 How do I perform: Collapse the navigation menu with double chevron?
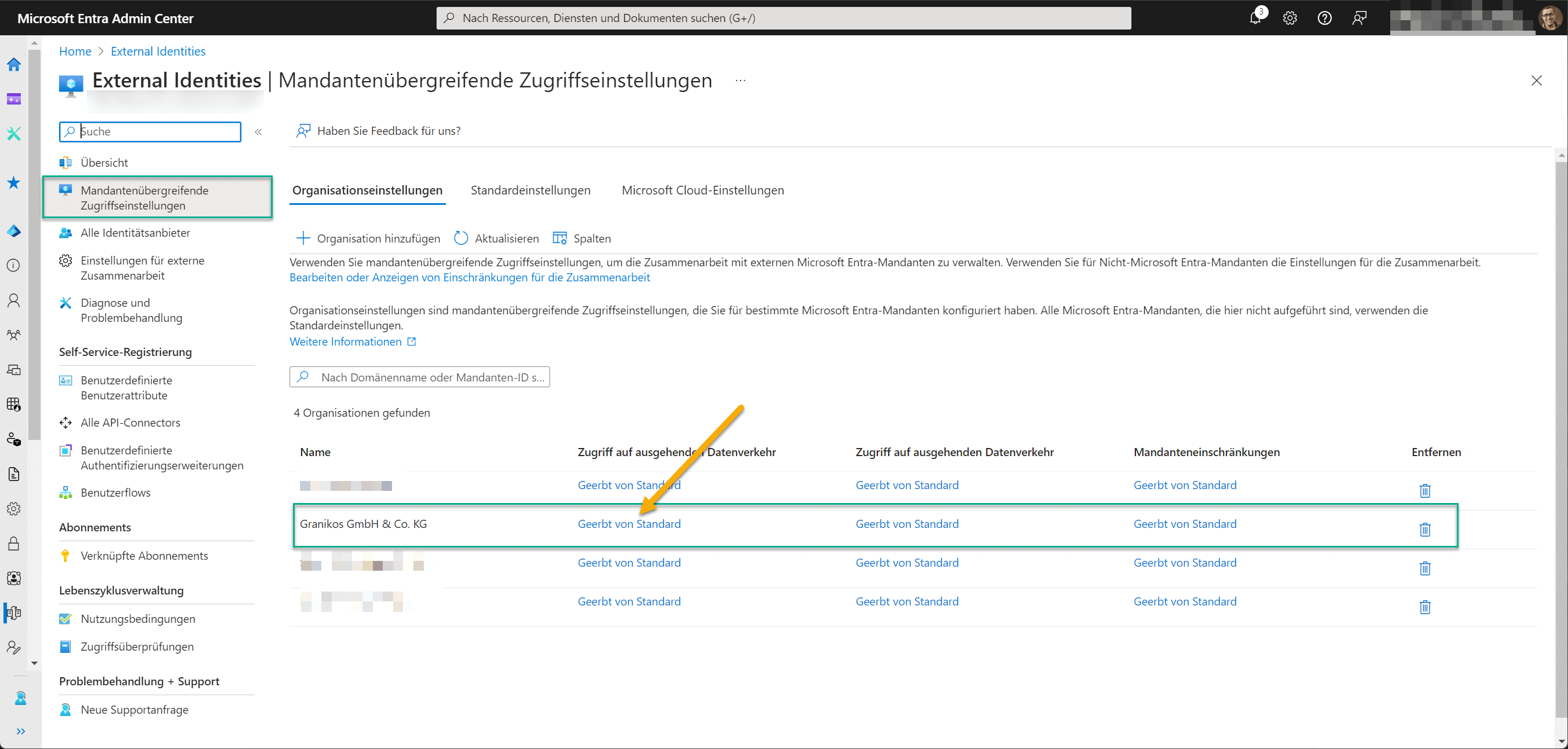[258, 131]
